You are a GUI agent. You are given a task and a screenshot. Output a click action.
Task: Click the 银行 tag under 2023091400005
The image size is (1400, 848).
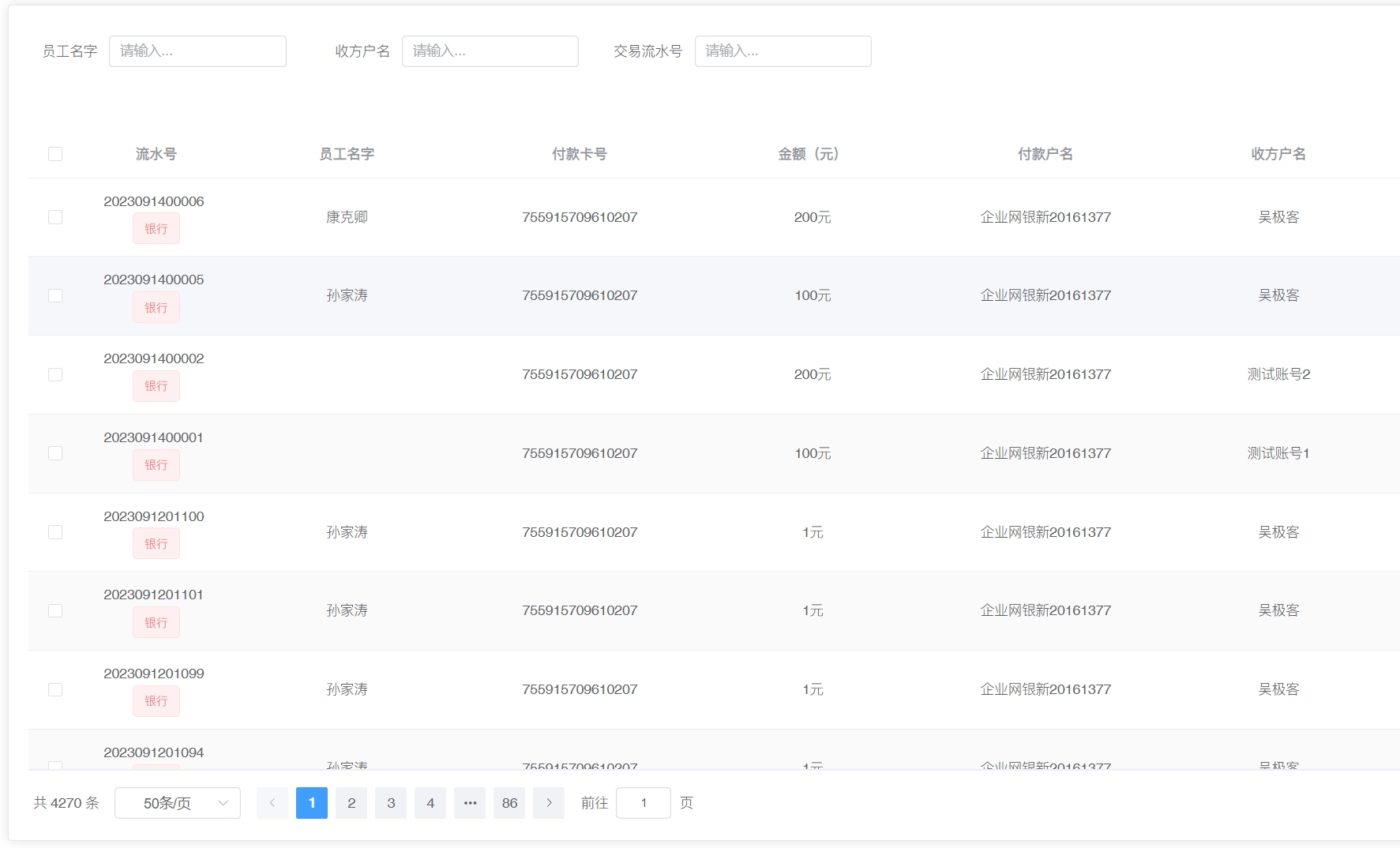pos(156,307)
